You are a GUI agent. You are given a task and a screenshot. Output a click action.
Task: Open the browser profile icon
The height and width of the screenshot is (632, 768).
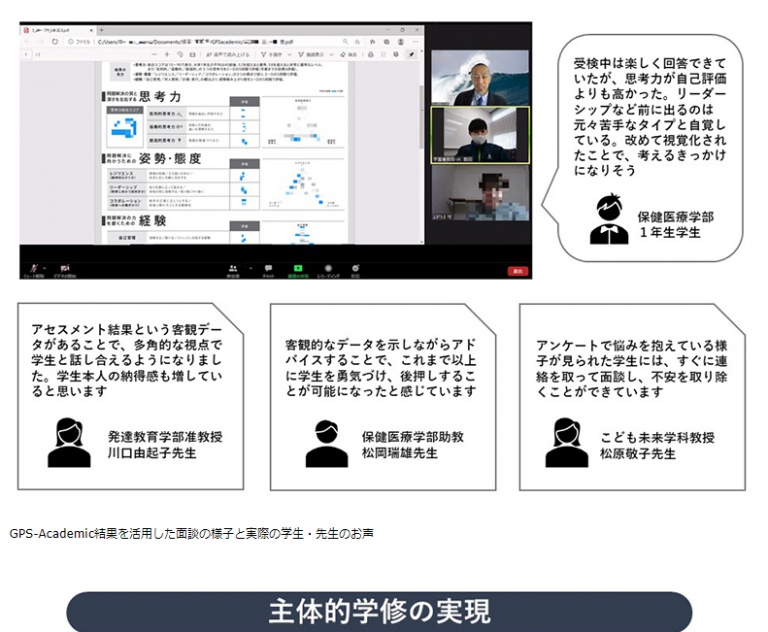point(401,42)
